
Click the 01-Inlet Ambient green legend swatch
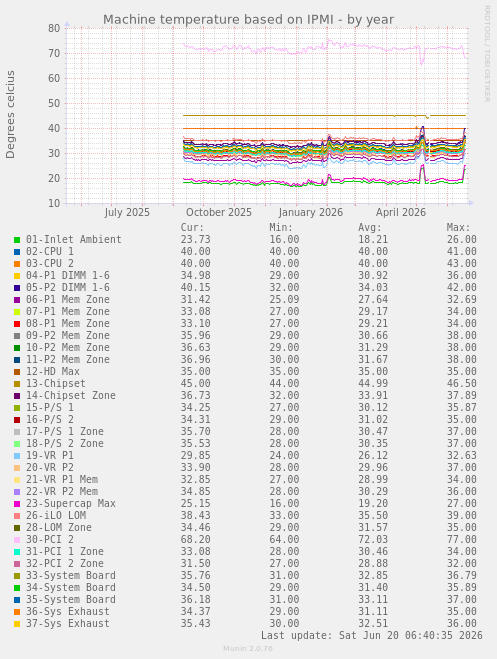pos(17,240)
